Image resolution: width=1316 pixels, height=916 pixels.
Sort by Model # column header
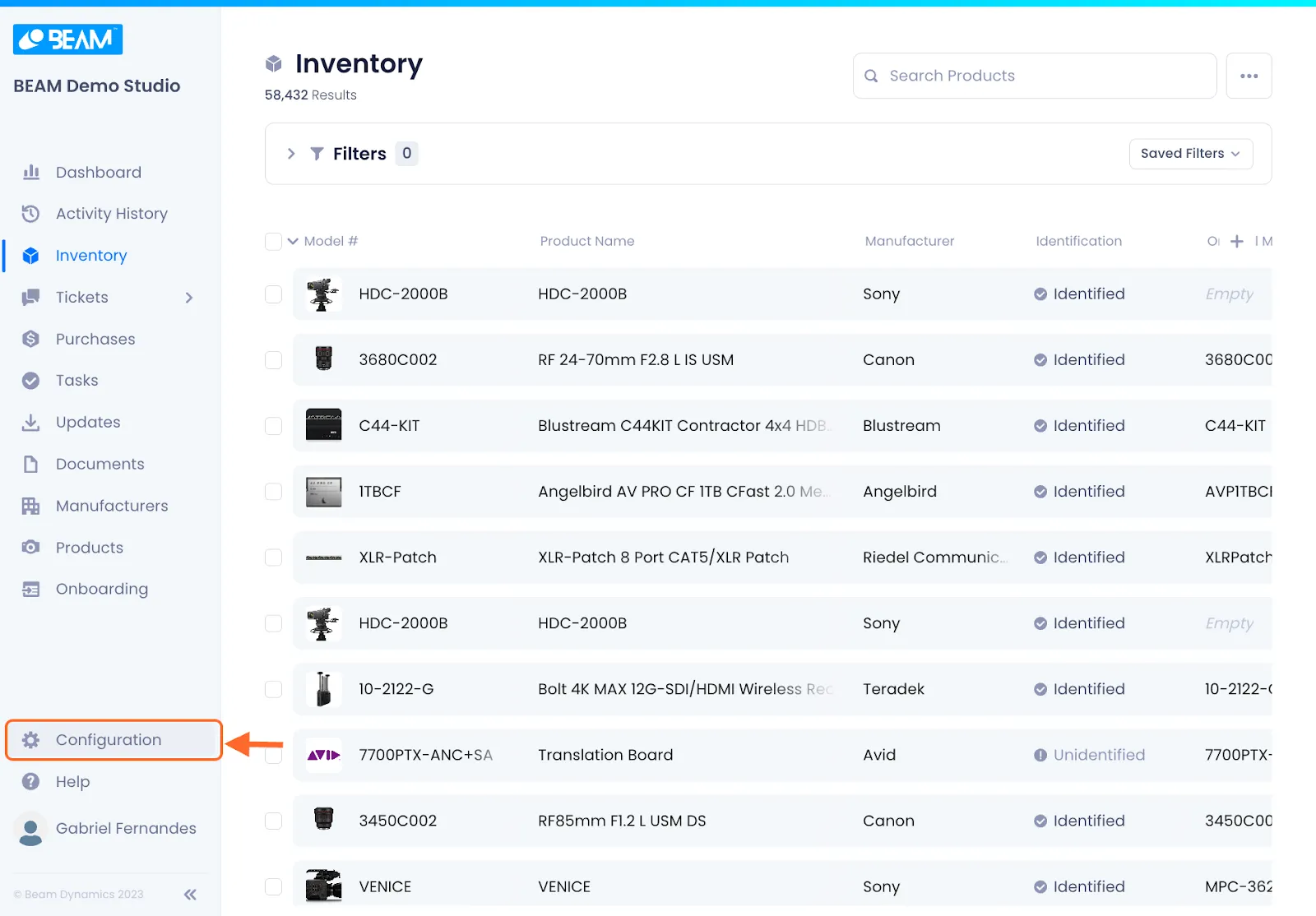331,241
